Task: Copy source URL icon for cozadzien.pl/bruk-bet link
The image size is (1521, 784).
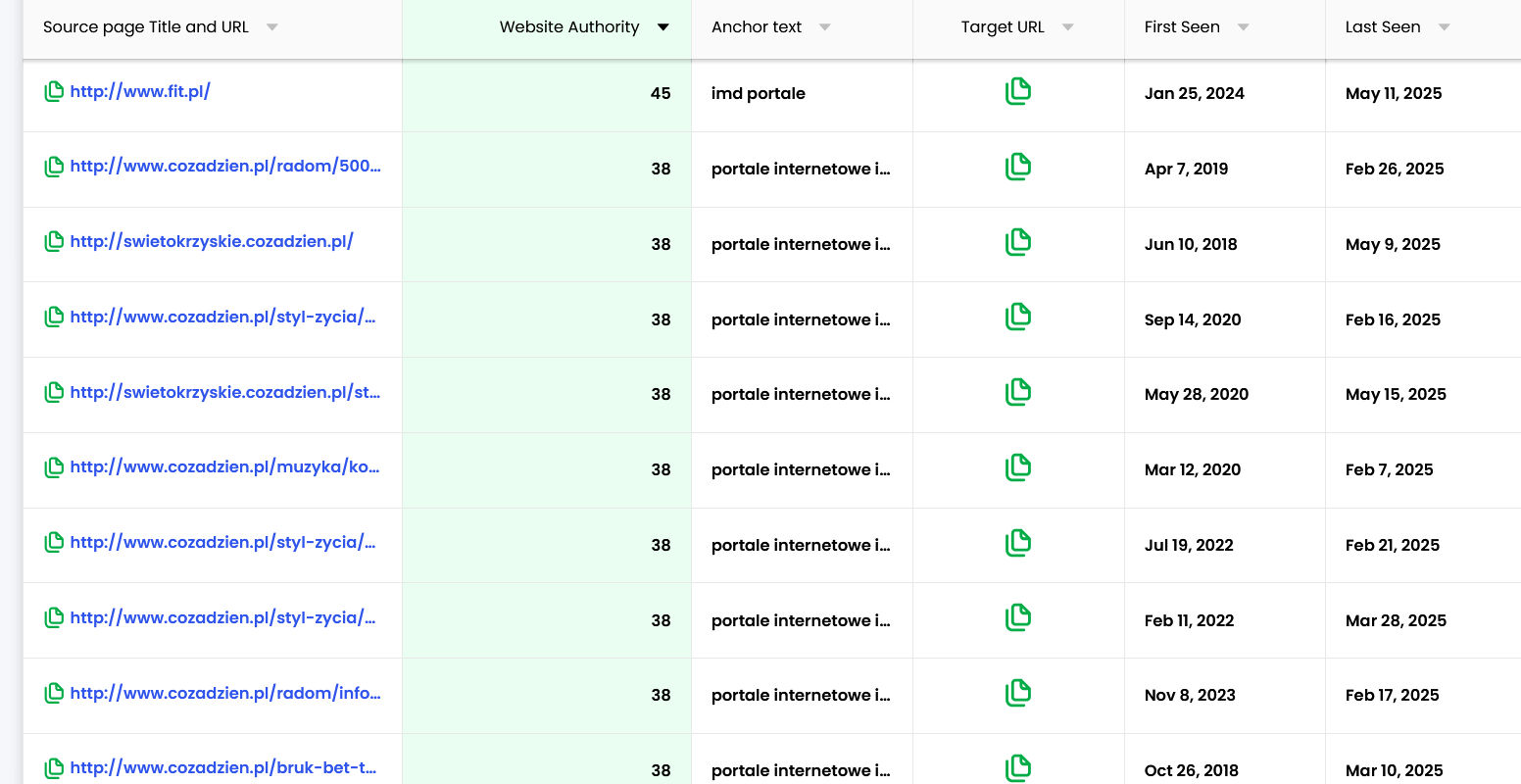Action: tap(54, 768)
